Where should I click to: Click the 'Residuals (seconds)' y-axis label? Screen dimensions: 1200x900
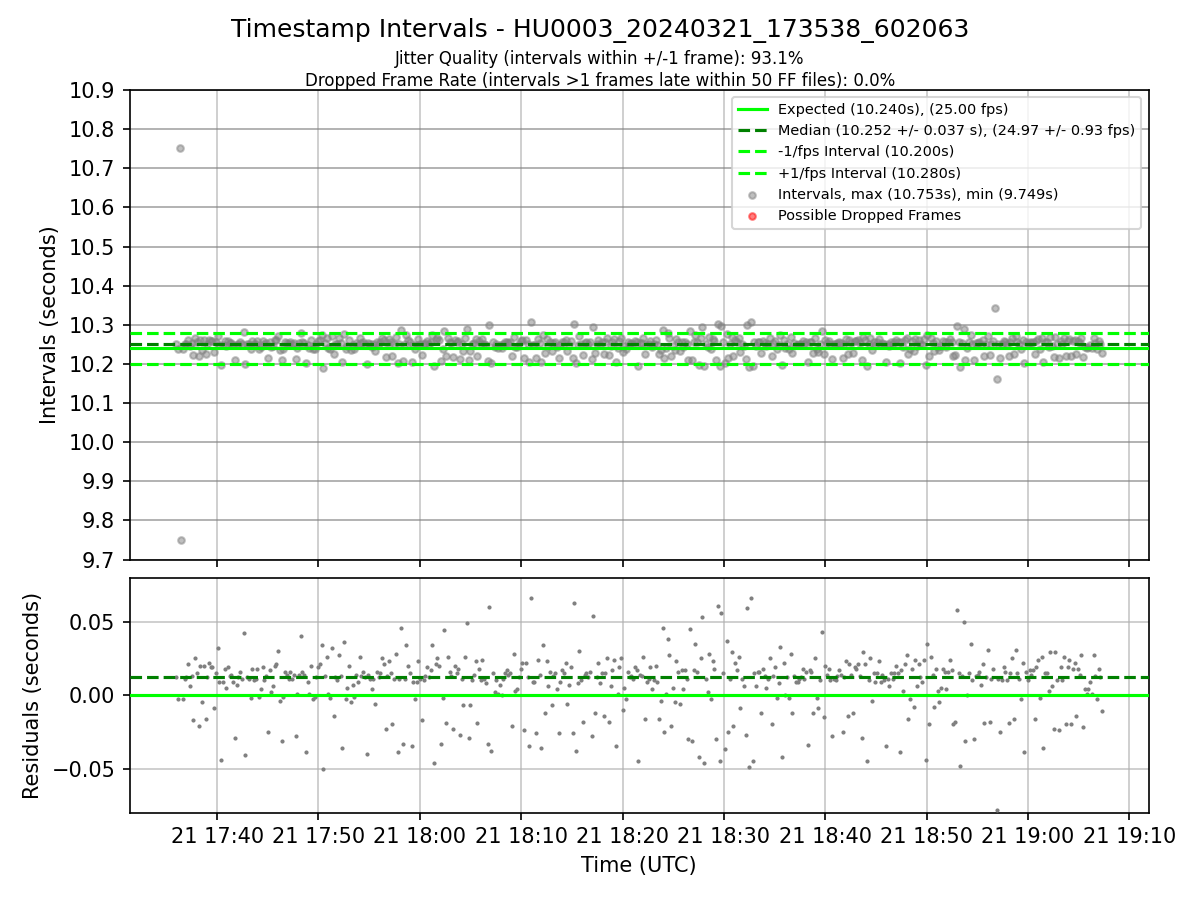tap(31, 696)
